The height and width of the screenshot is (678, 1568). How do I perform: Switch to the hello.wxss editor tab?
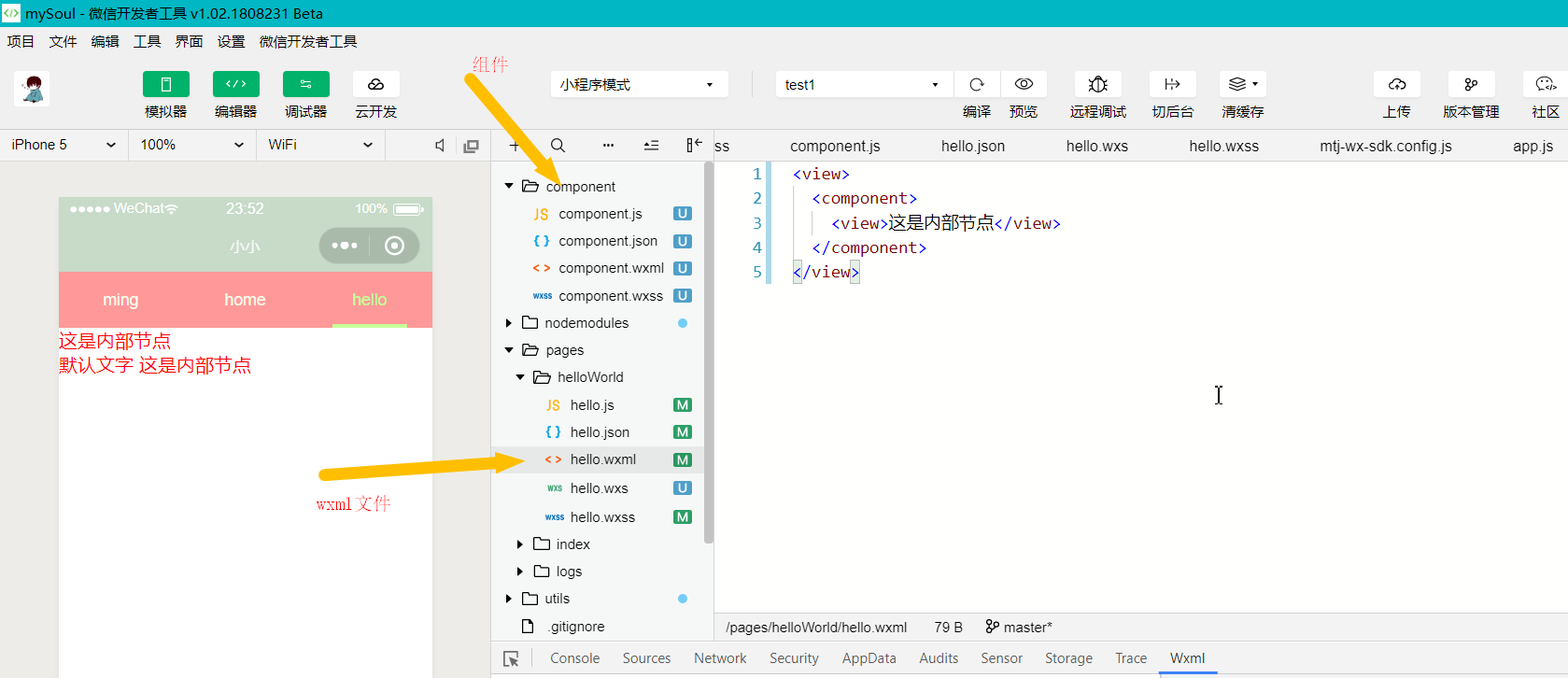1224,146
